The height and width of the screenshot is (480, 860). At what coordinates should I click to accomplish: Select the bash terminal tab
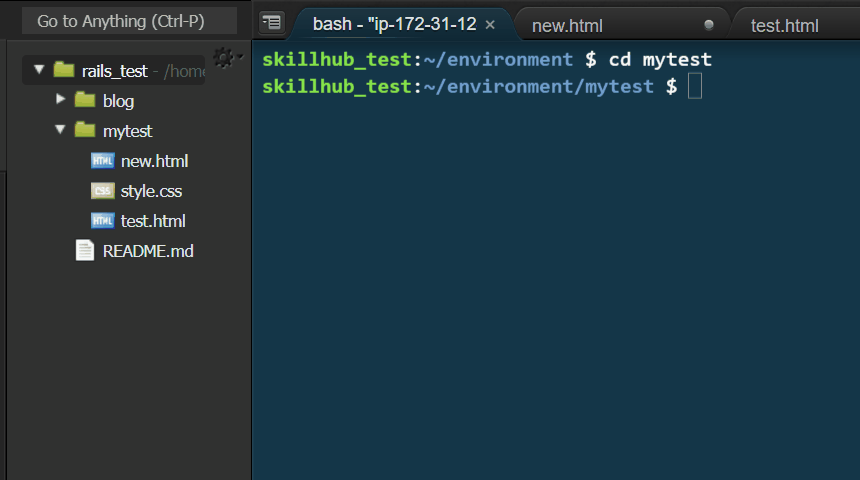coord(394,24)
